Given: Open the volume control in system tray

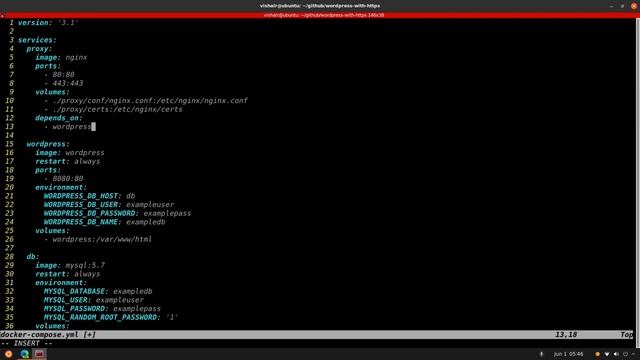Looking at the screenshot, I should point(616,354).
